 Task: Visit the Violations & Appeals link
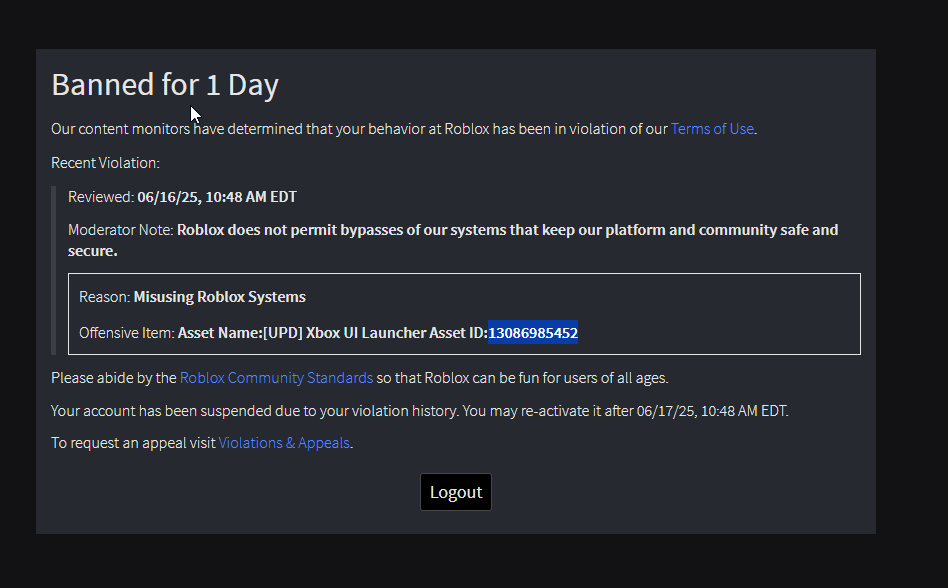click(284, 443)
